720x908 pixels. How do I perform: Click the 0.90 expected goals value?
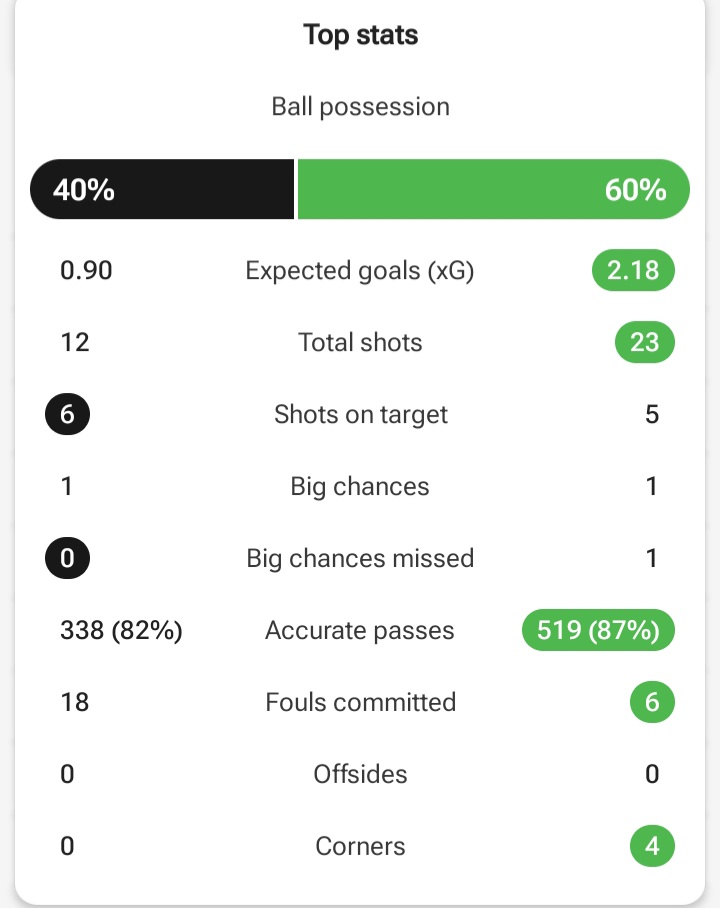(86, 271)
